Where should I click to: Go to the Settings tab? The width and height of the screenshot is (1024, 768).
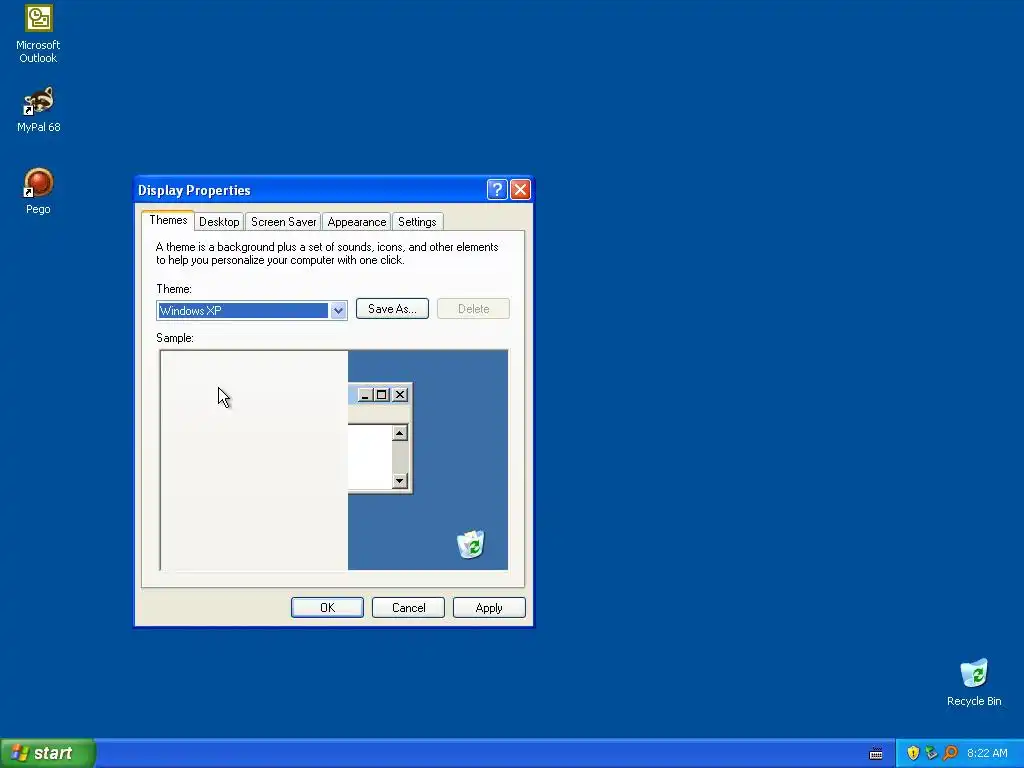(417, 222)
